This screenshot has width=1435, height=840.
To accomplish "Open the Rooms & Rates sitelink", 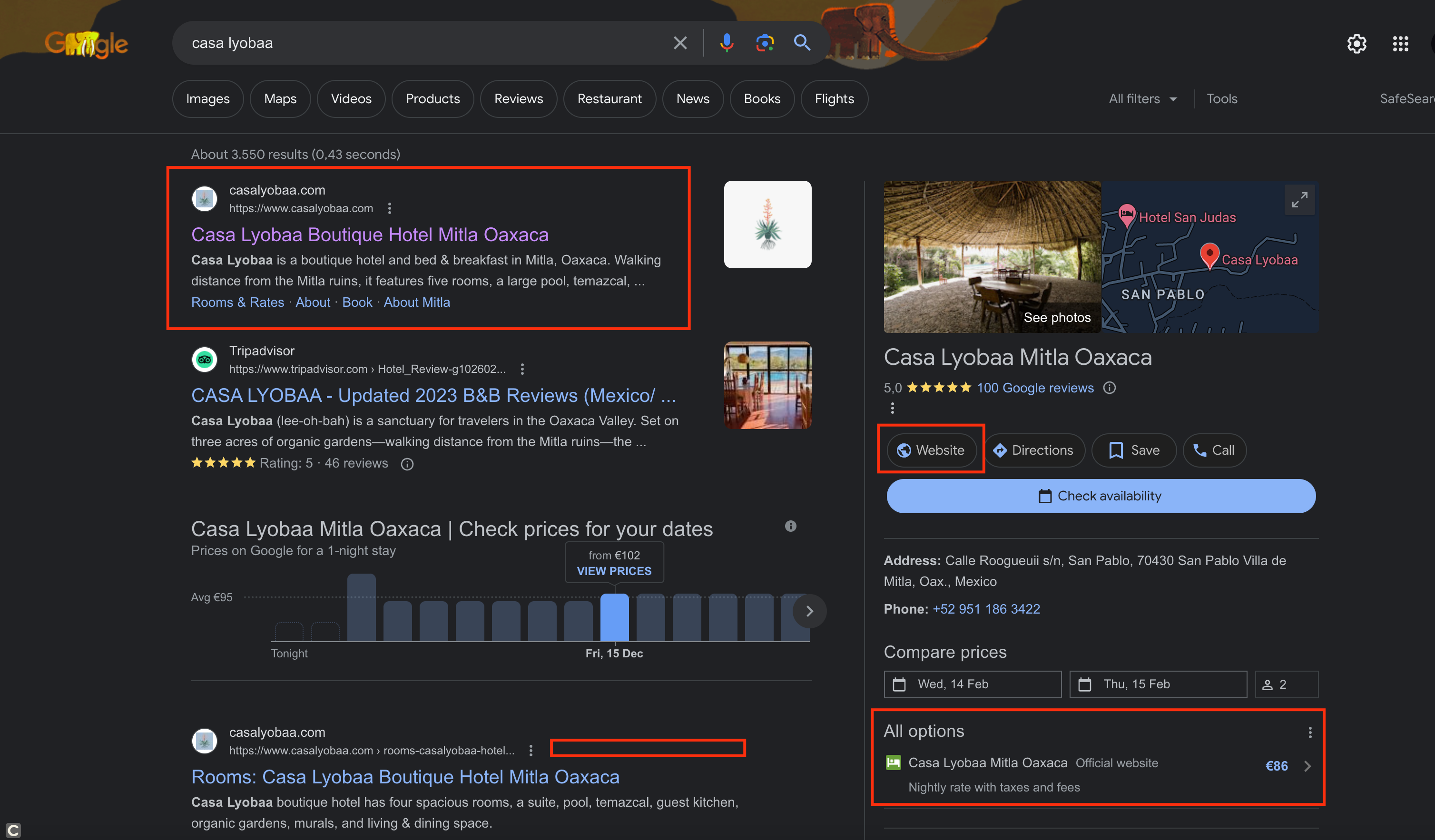I will click(x=237, y=303).
